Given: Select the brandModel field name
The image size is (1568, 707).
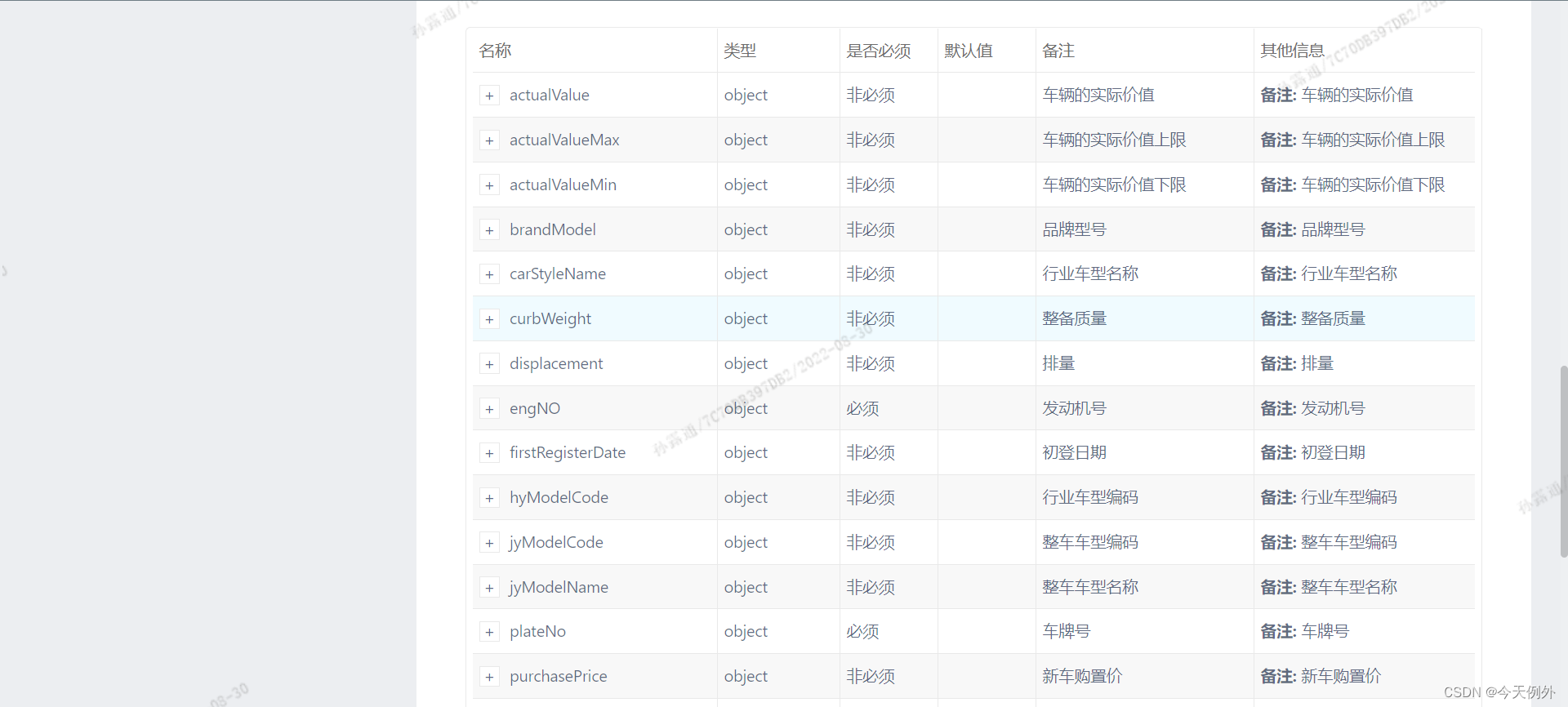Looking at the screenshot, I should (x=553, y=229).
